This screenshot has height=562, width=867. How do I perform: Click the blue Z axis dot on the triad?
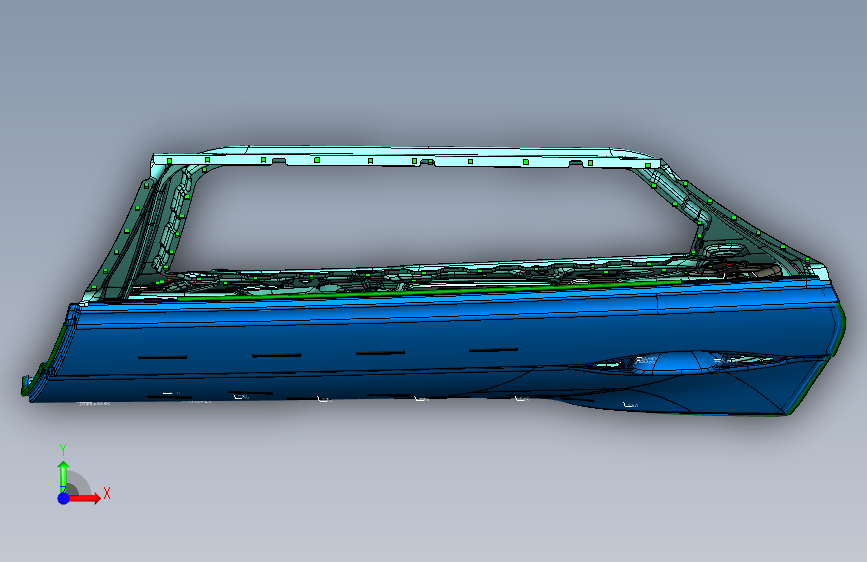point(64,498)
